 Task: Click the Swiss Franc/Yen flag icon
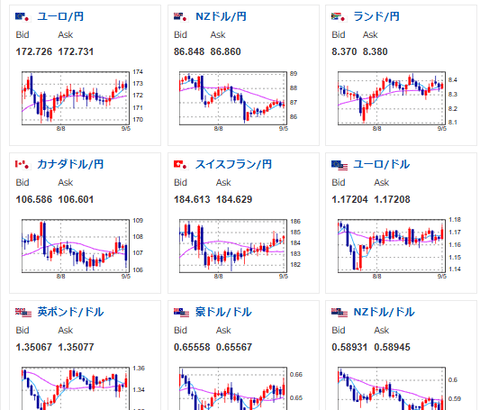tap(181, 164)
